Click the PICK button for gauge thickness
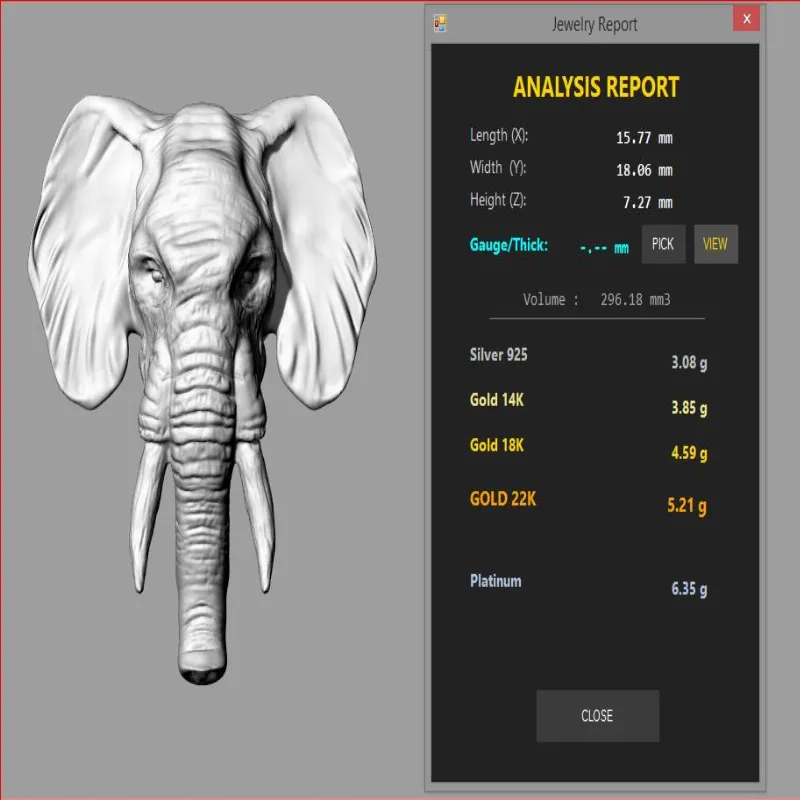Image resolution: width=800 pixels, height=800 pixels. (x=663, y=244)
